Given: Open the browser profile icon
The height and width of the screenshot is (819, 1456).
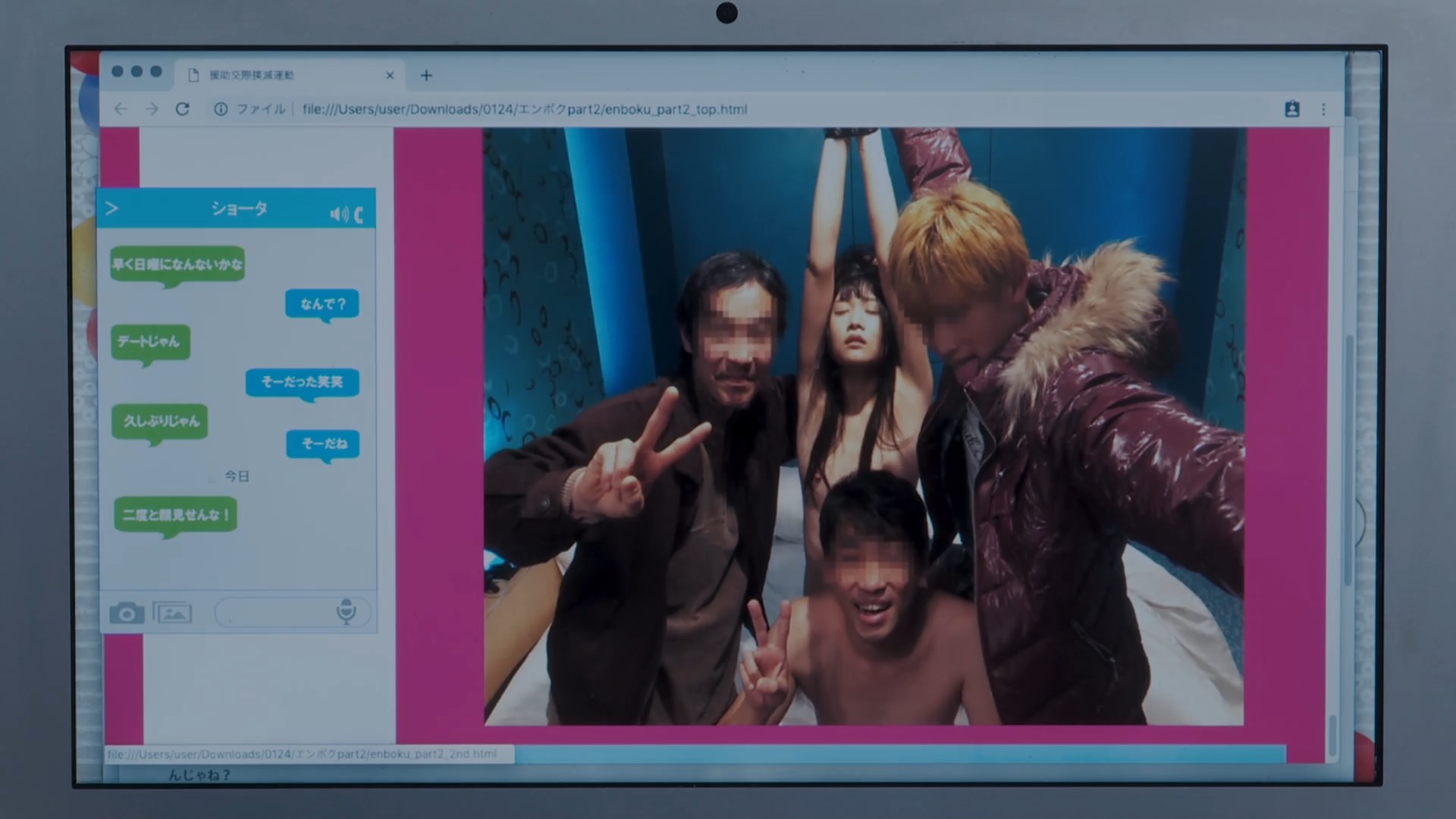Looking at the screenshot, I should (x=1292, y=109).
